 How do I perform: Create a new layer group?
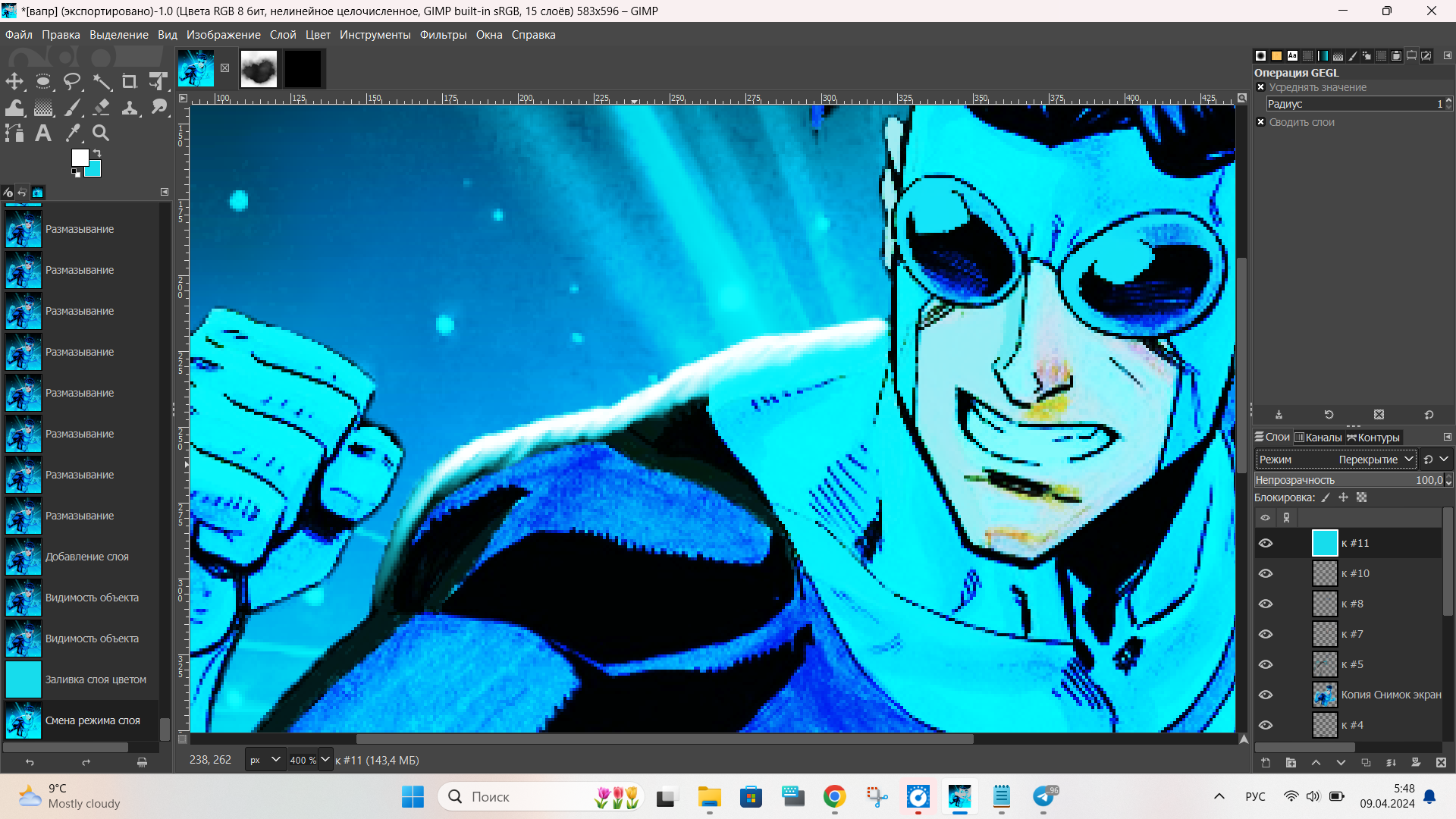[x=1291, y=763]
